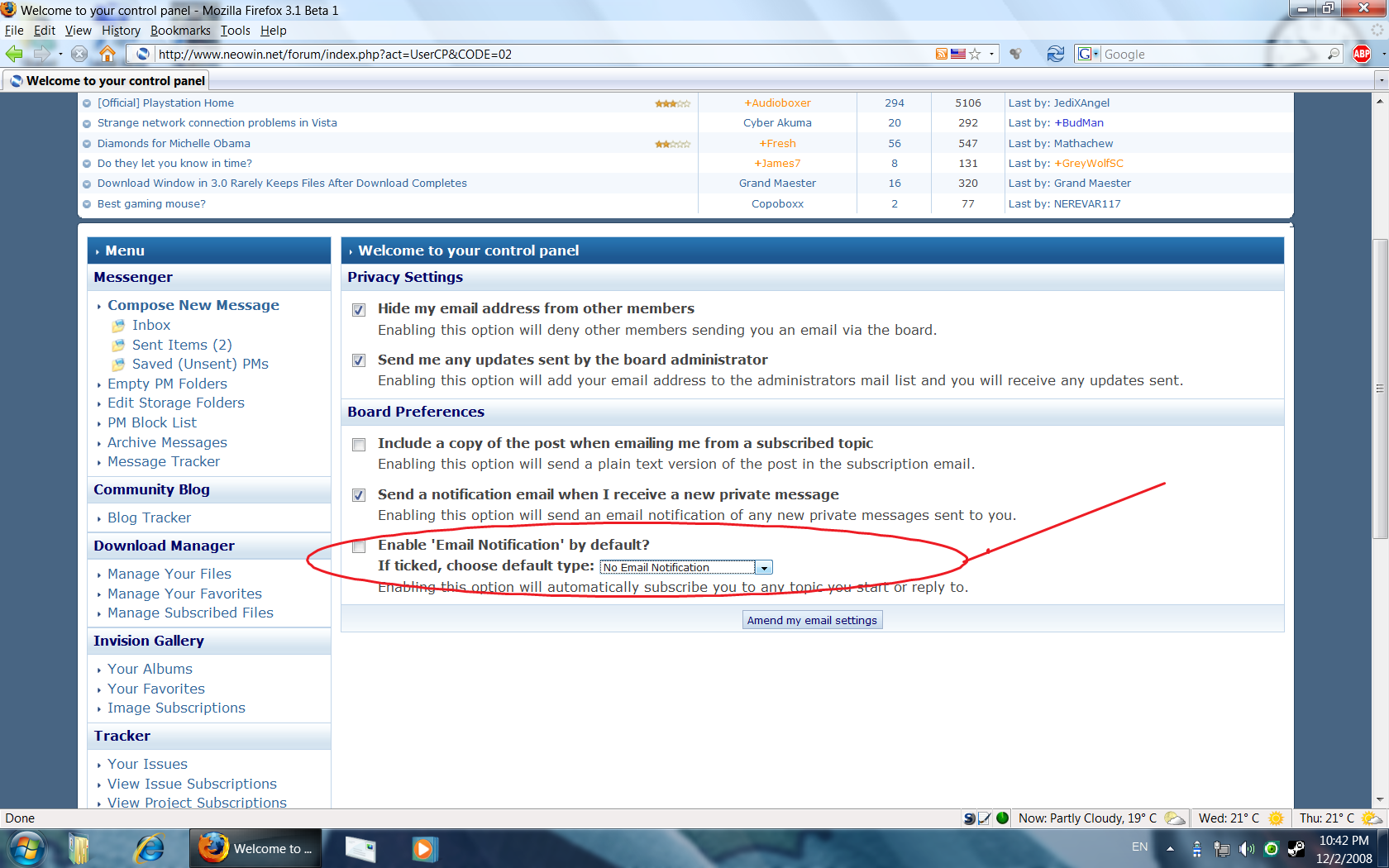Image resolution: width=1389 pixels, height=868 pixels.
Task: Tick Enable 'Email Notification' by default checkbox
Action: (x=359, y=546)
